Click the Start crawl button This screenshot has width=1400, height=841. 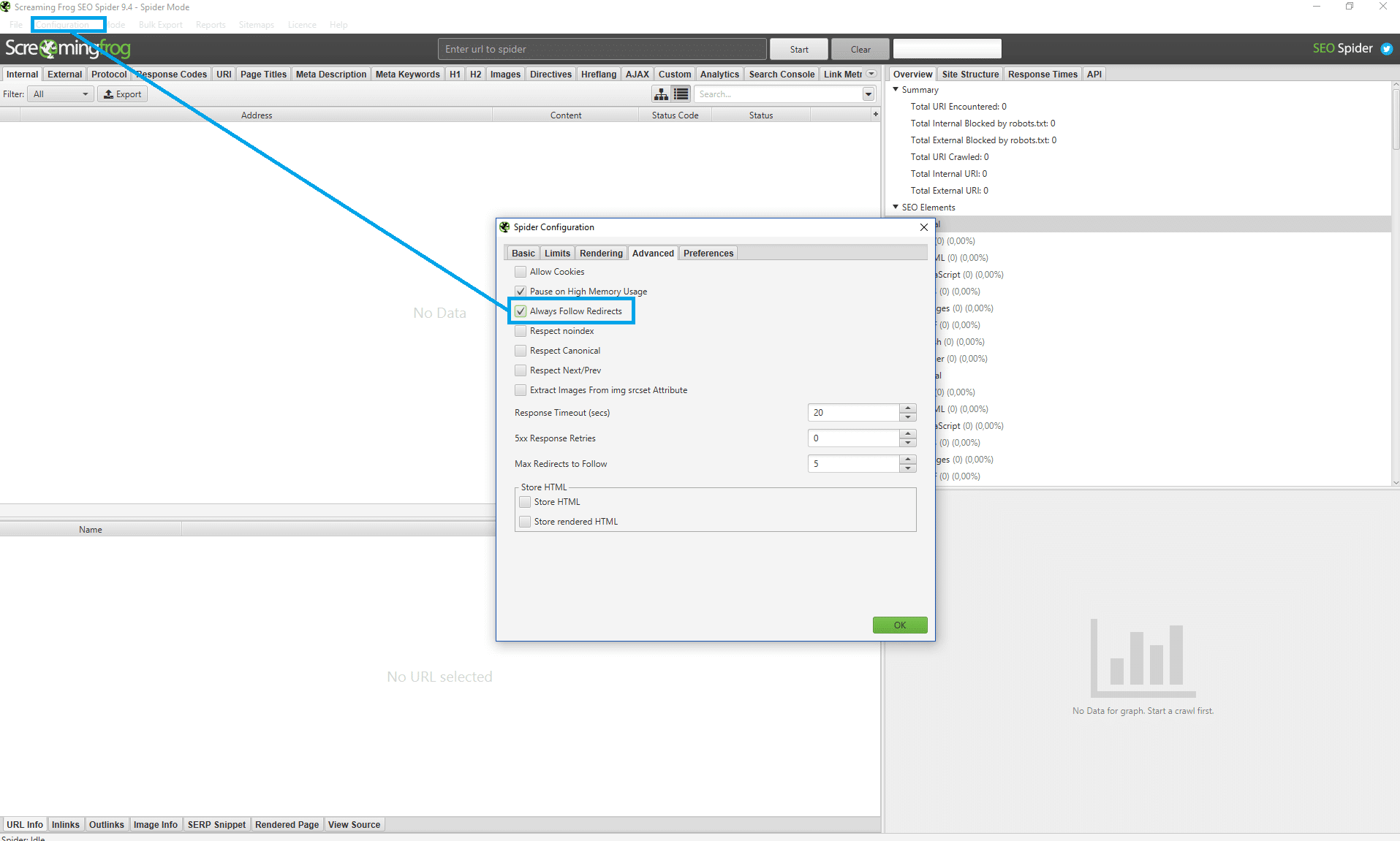coord(798,50)
